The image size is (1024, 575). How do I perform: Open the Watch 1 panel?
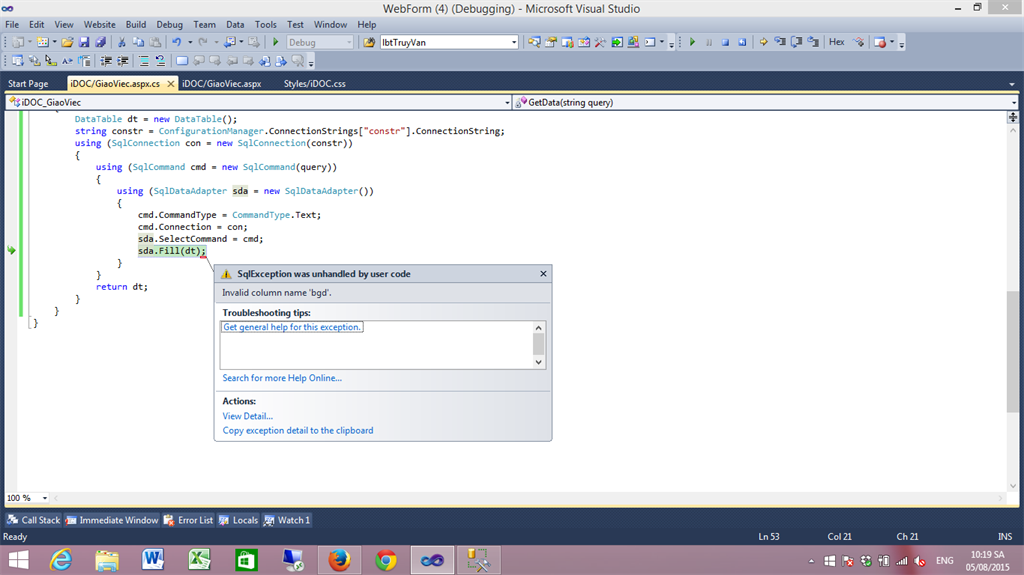287,520
